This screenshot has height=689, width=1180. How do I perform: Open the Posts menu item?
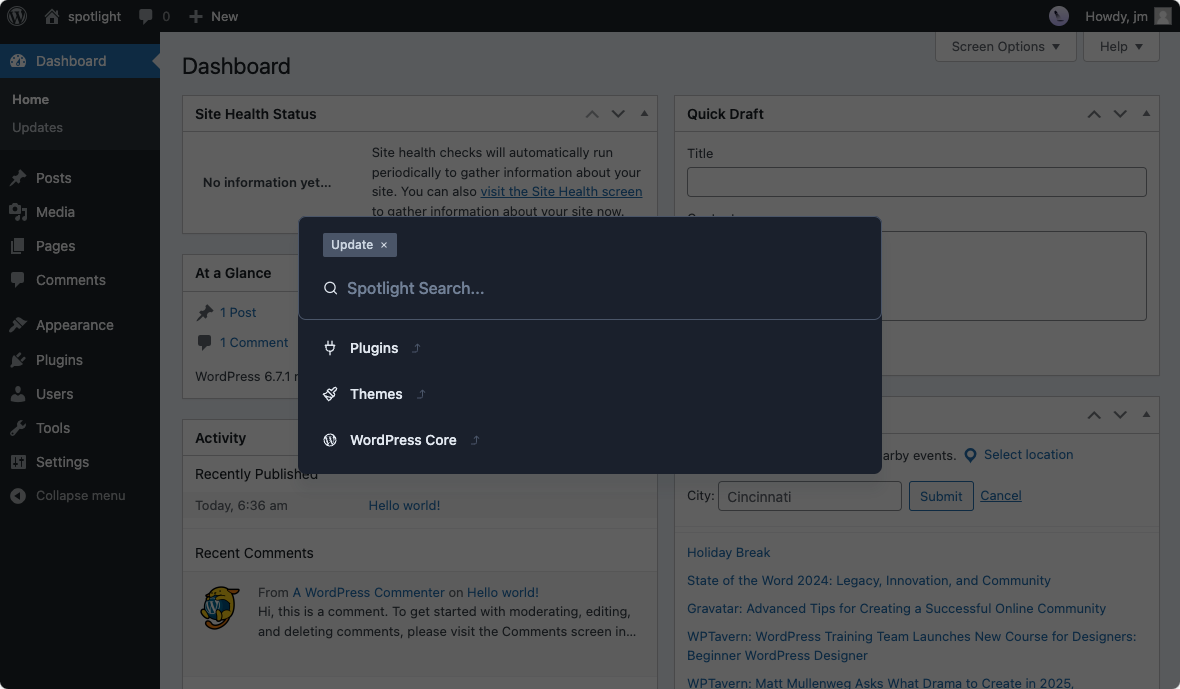point(80,178)
